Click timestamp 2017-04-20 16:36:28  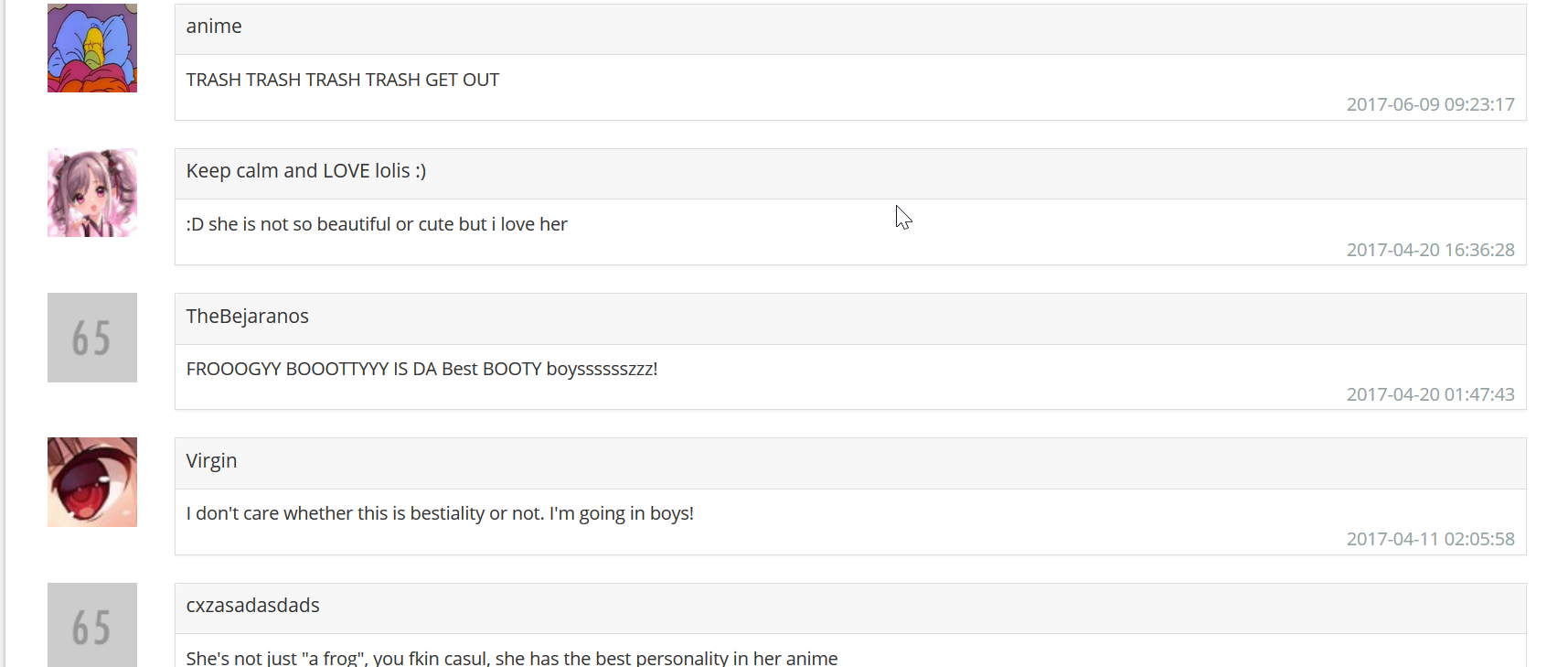tap(1430, 251)
